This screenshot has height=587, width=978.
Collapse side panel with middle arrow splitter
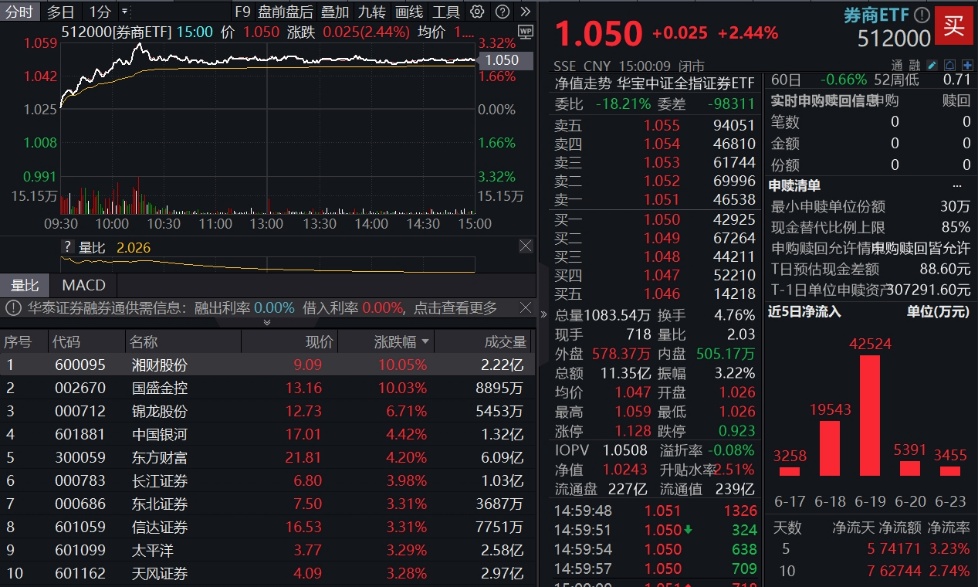tap(543, 314)
